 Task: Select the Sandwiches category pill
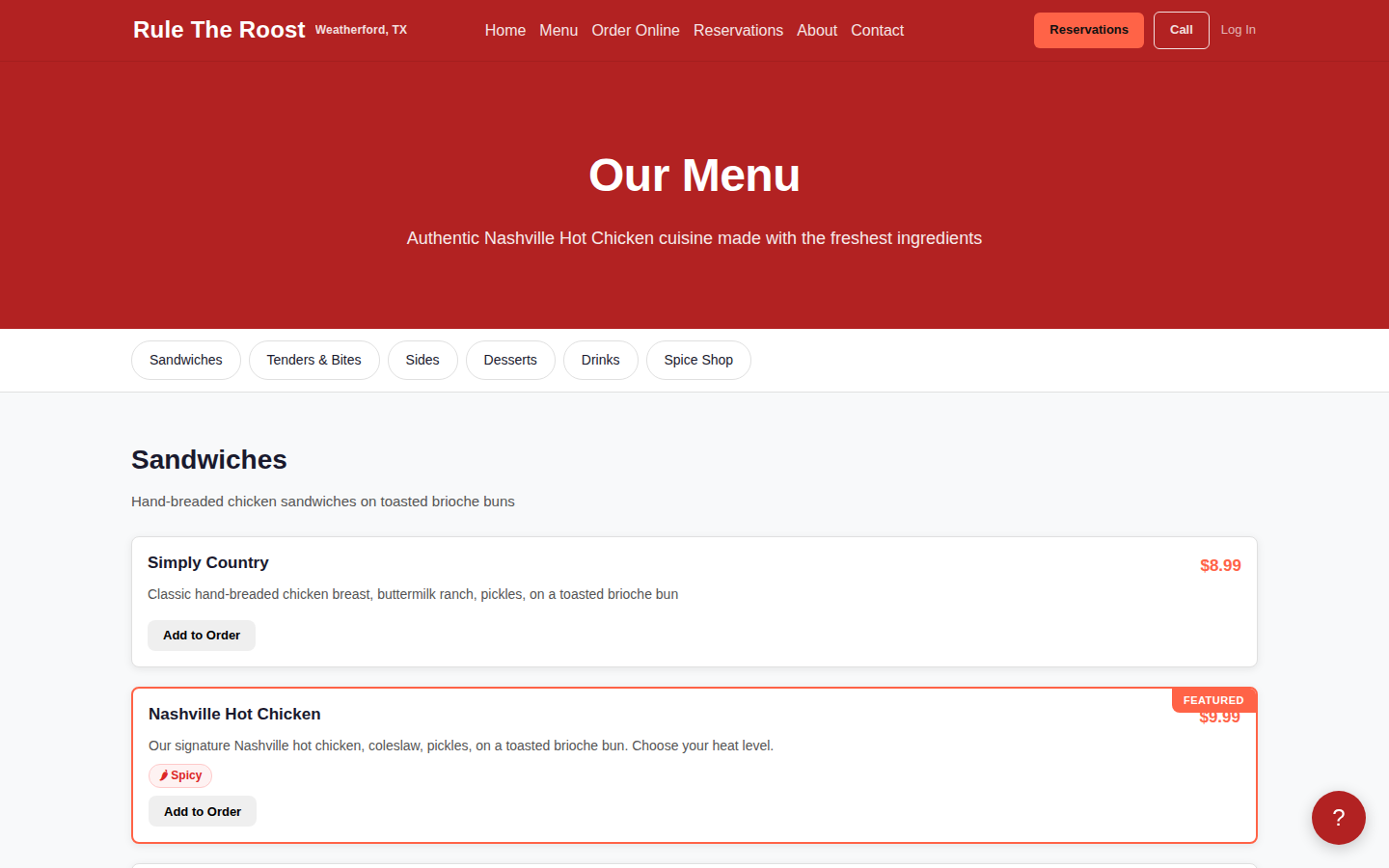pos(185,360)
